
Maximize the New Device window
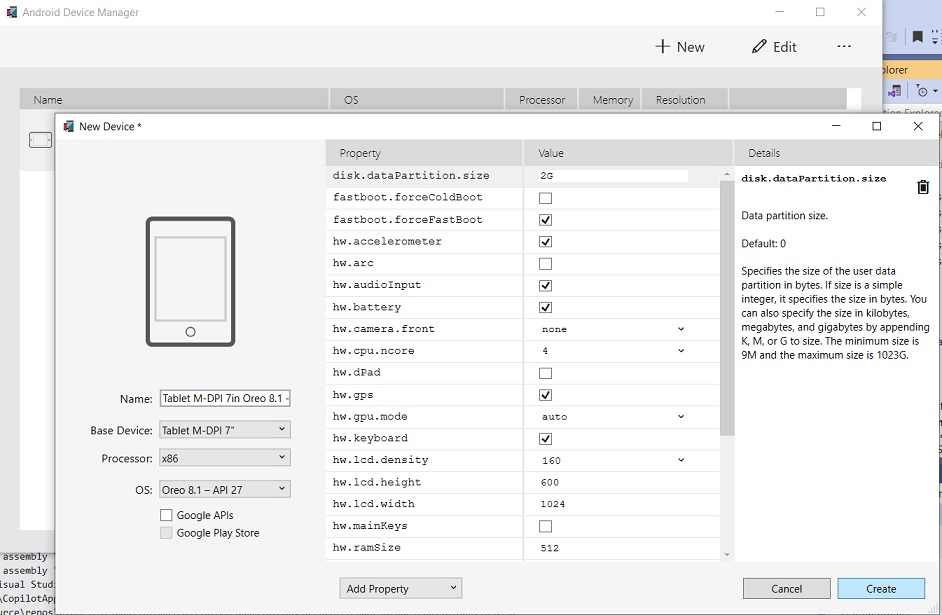coord(877,126)
